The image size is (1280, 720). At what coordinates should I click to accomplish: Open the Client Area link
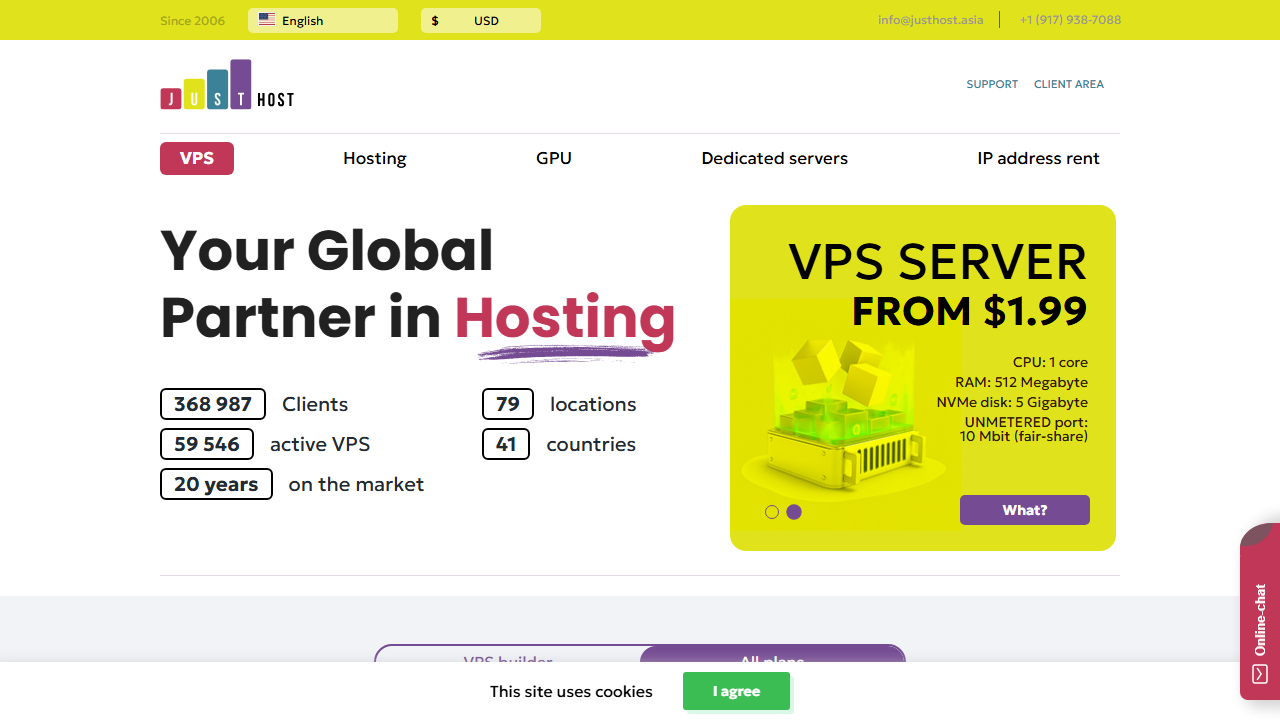1069,84
